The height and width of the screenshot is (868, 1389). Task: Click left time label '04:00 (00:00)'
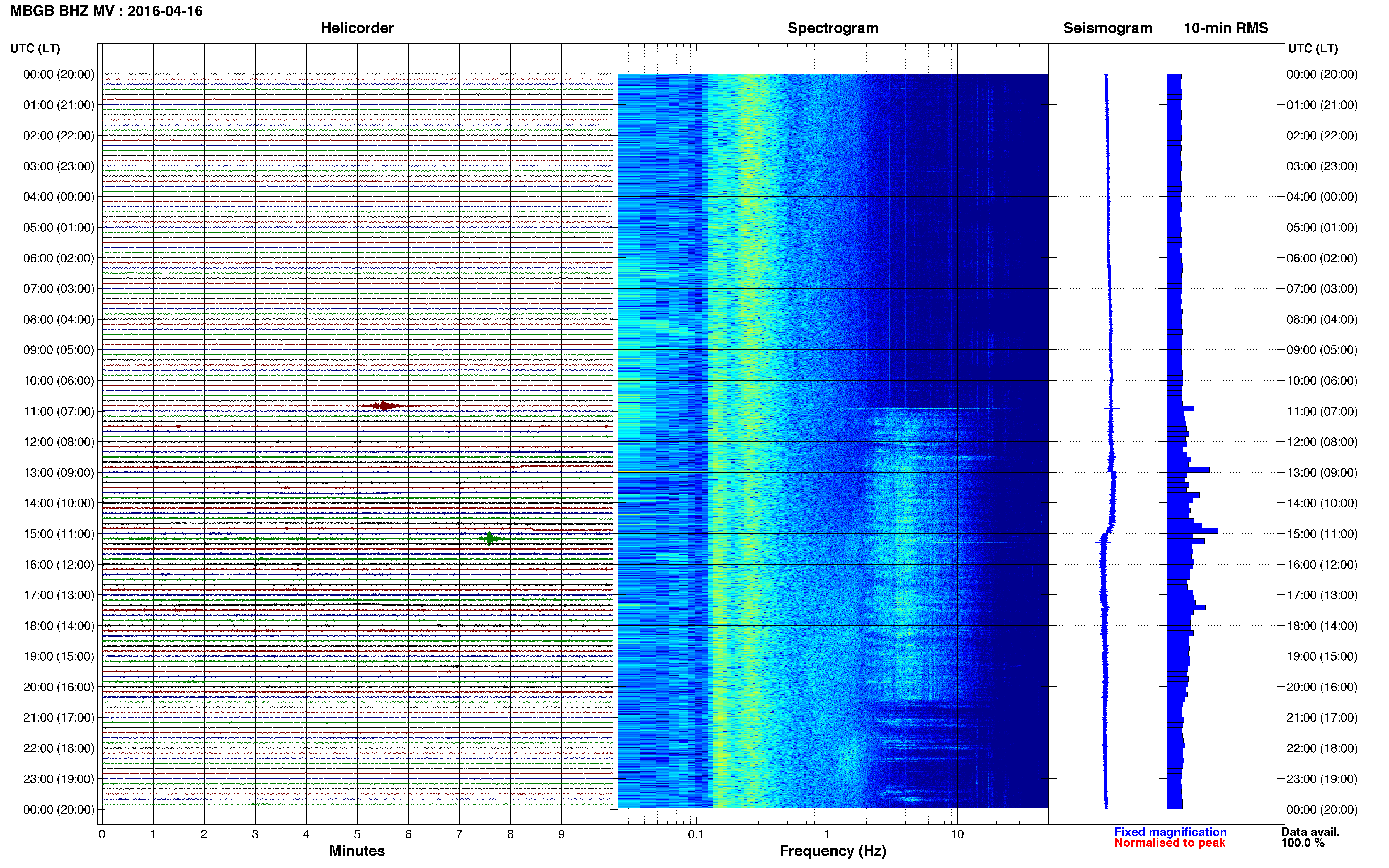(59, 197)
